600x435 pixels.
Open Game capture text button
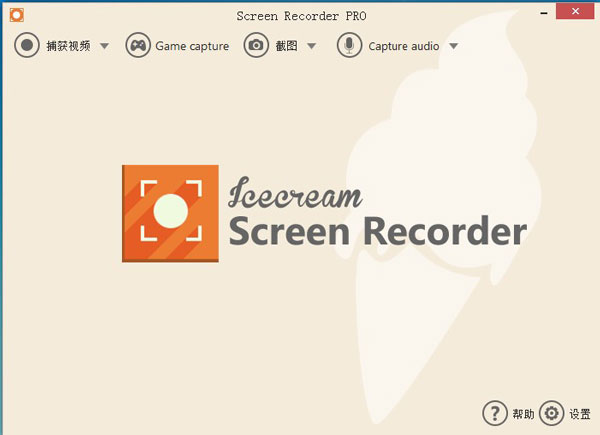(192, 46)
